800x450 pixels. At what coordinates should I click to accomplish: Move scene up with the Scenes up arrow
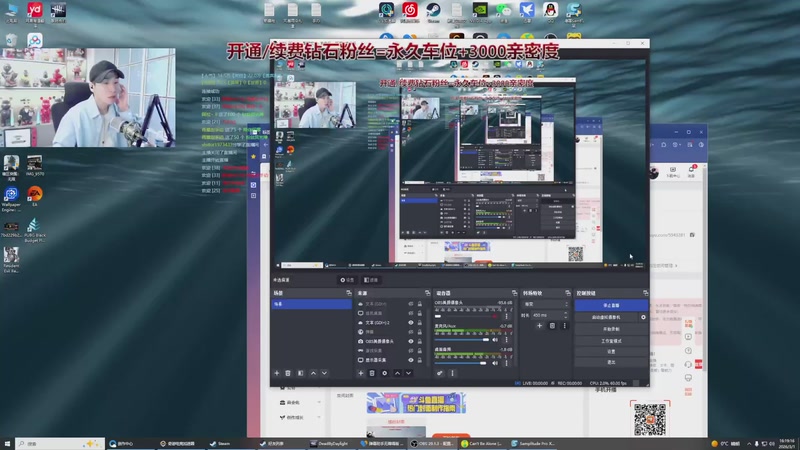tap(313, 373)
